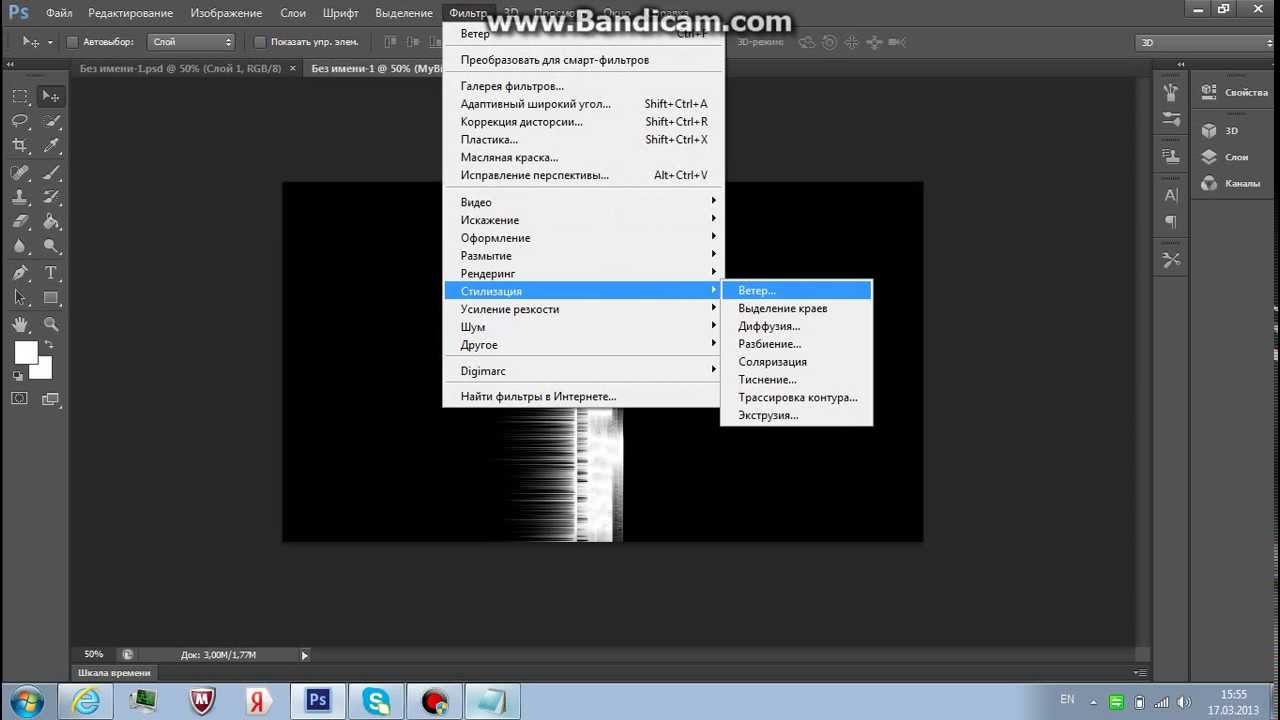The width and height of the screenshot is (1280, 720).
Task: Select the Zoom tool
Action: (x=50, y=325)
